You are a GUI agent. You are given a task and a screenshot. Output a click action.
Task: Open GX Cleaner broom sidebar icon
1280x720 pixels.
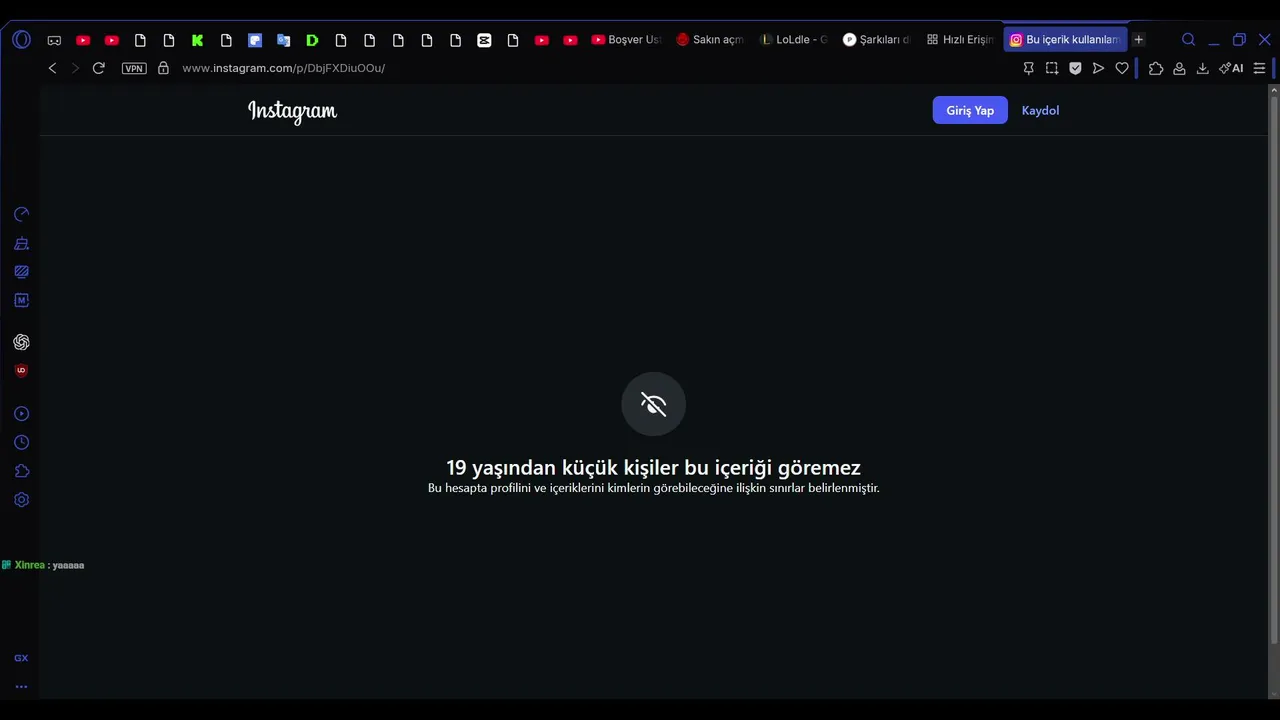[x=21, y=243]
